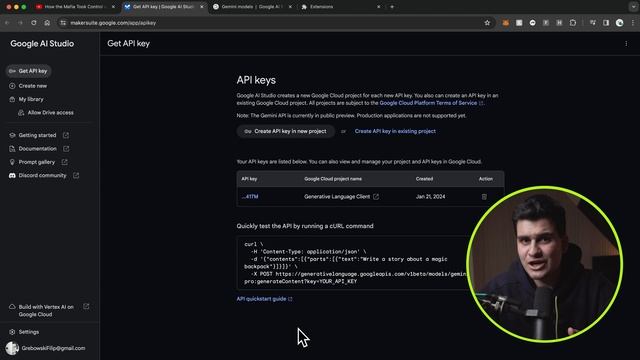Click the site info icon in address bar
Viewport: 640px width, 360px height.
[63, 23]
